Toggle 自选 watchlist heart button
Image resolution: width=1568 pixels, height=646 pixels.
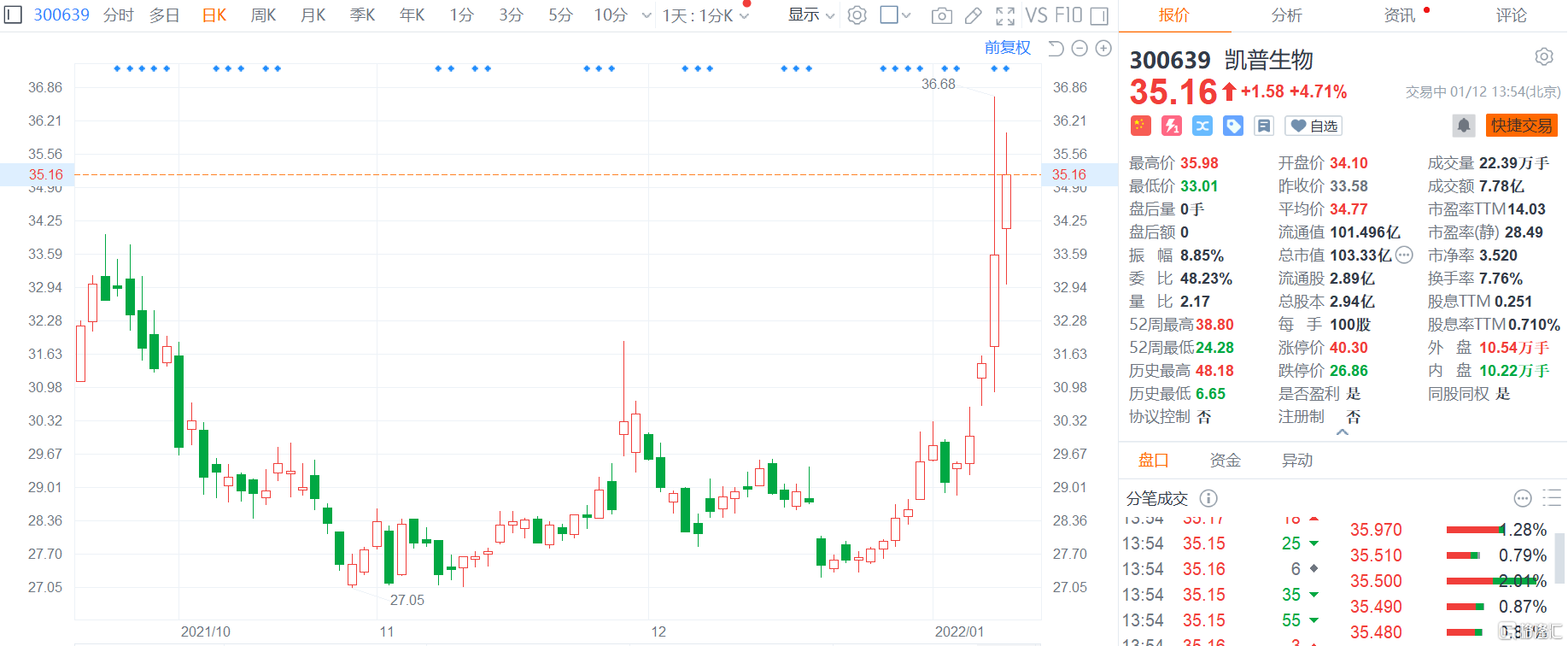click(x=1313, y=126)
